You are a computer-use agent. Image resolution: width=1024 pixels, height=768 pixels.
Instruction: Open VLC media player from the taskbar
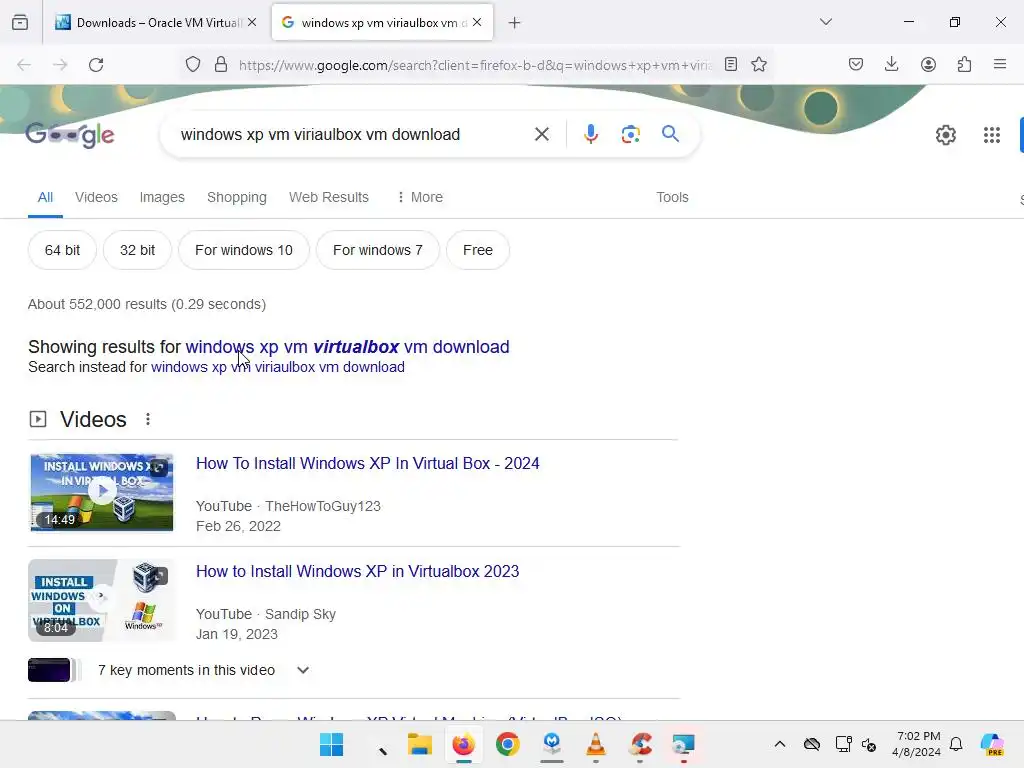(x=596, y=744)
